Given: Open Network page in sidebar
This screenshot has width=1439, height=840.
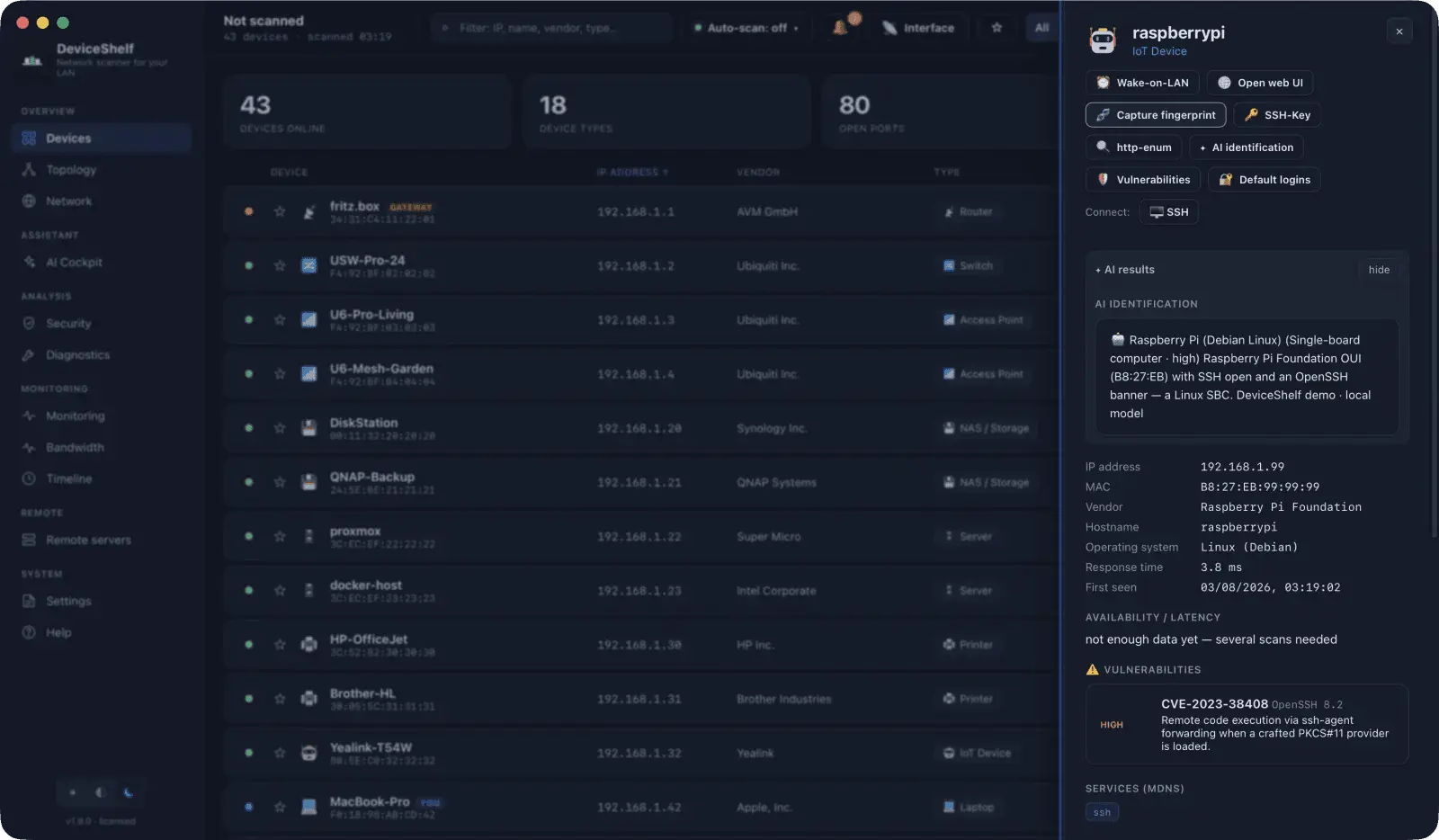Looking at the screenshot, I should [102, 201].
